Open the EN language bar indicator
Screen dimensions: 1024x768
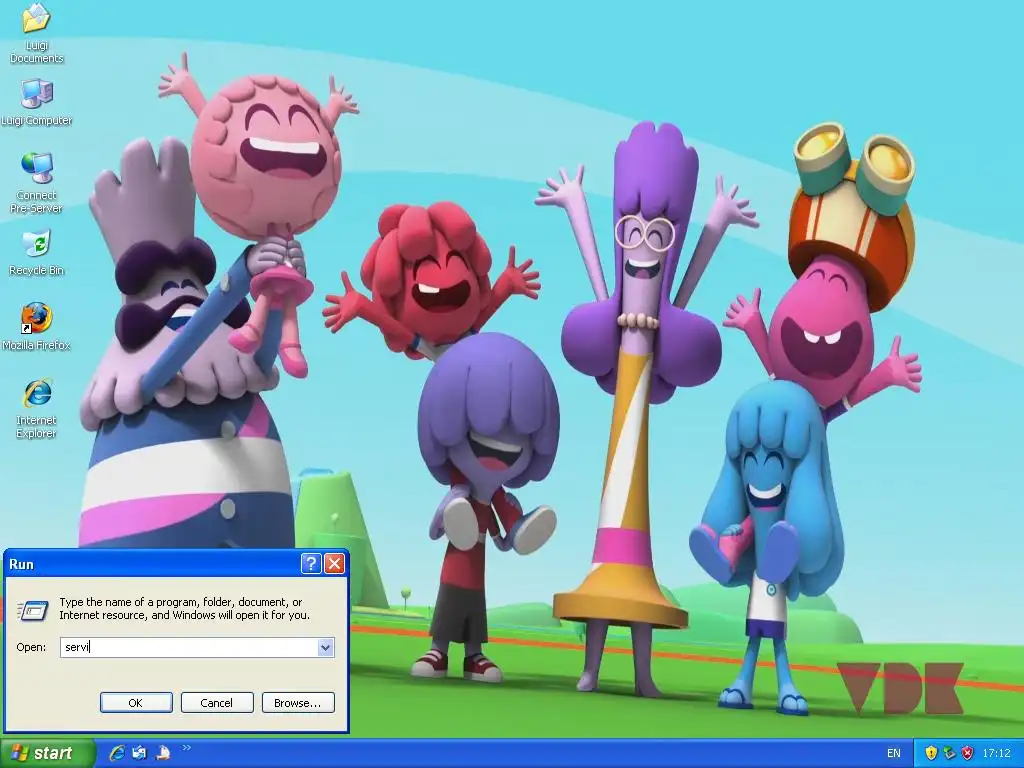pos(894,753)
